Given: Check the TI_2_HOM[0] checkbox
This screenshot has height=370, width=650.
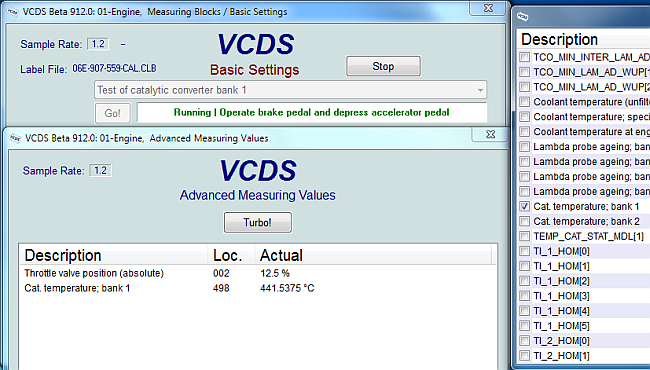Looking at the screenshot, I should click(525, 341).
